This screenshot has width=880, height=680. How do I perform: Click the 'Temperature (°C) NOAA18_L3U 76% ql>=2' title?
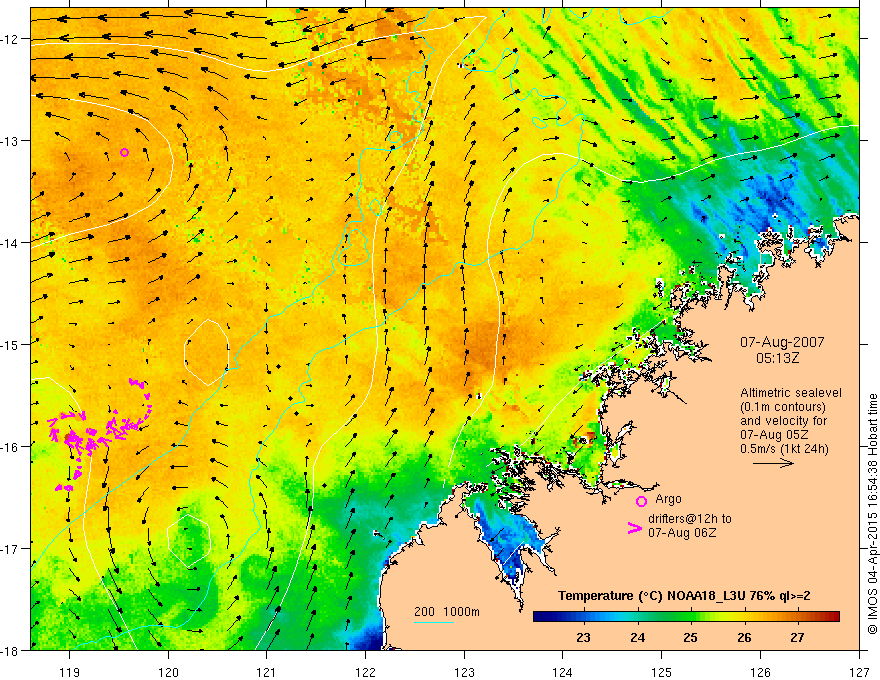coord(684,596)
